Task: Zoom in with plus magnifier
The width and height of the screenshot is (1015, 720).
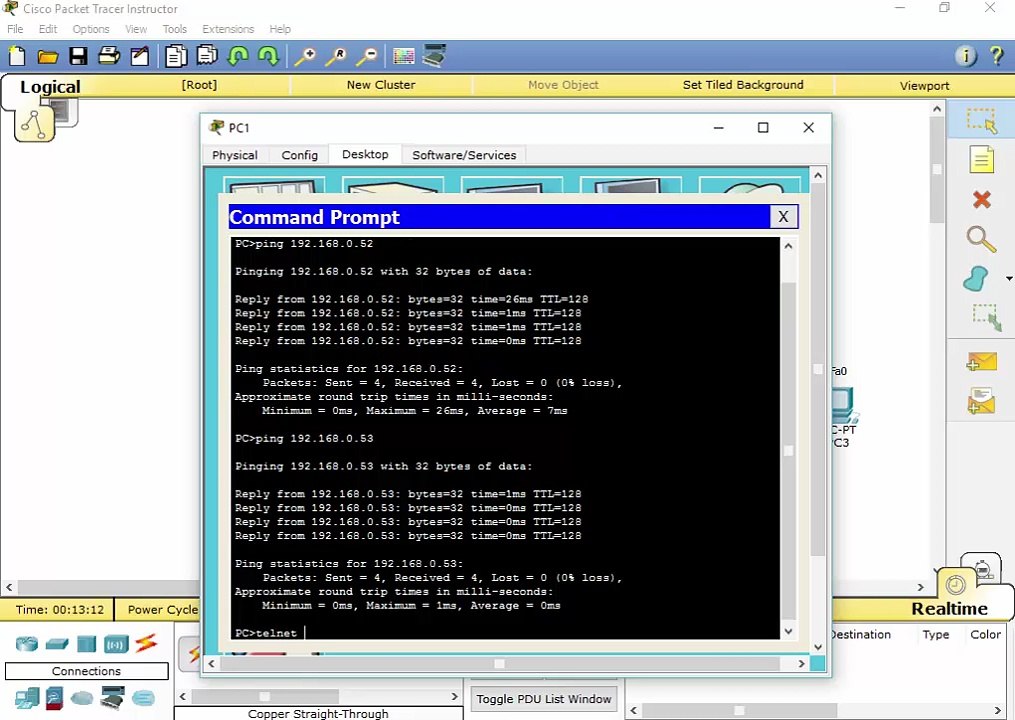Action: (305, 56)
